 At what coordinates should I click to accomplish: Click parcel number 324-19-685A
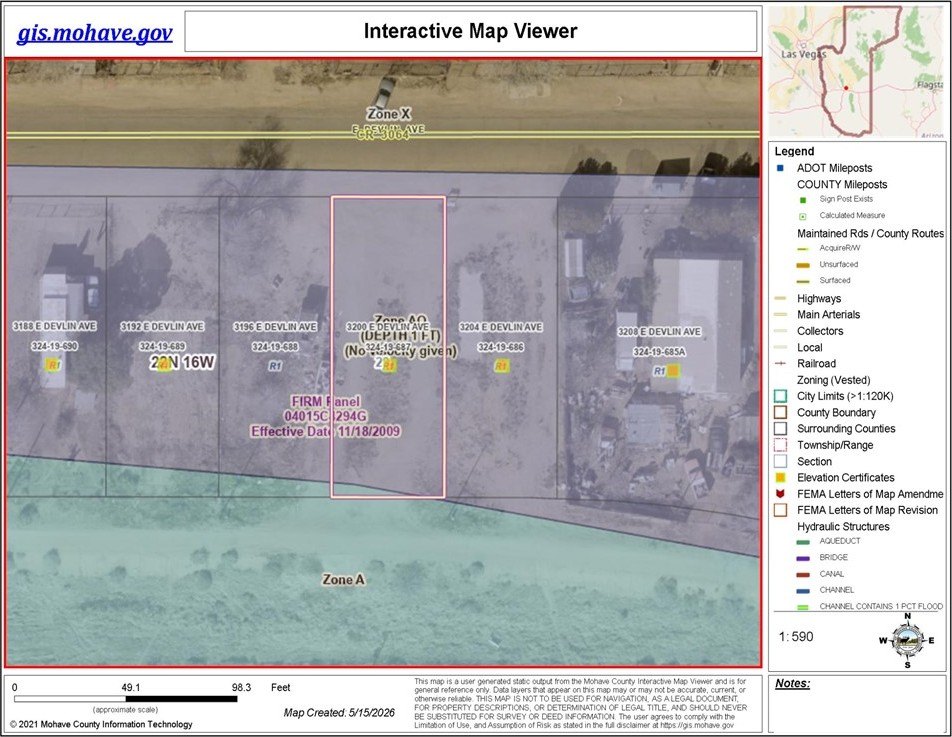[x=659, y=352]
